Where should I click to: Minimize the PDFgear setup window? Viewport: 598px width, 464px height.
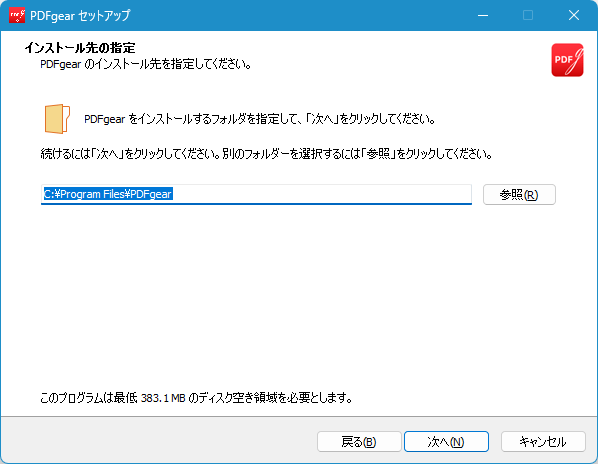(483, 15)
